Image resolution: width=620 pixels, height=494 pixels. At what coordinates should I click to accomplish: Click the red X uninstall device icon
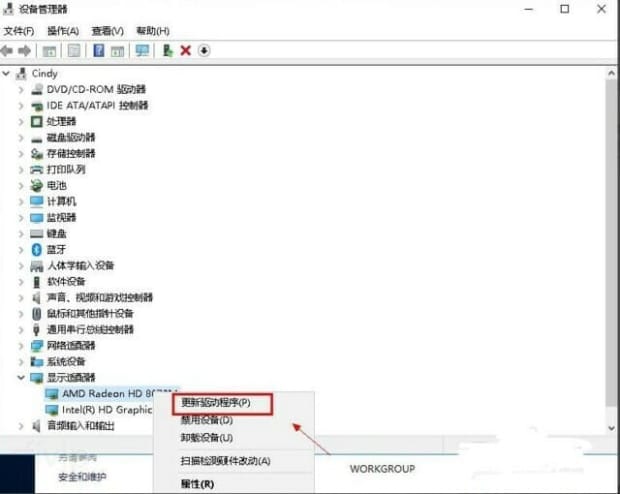point(185,50)
